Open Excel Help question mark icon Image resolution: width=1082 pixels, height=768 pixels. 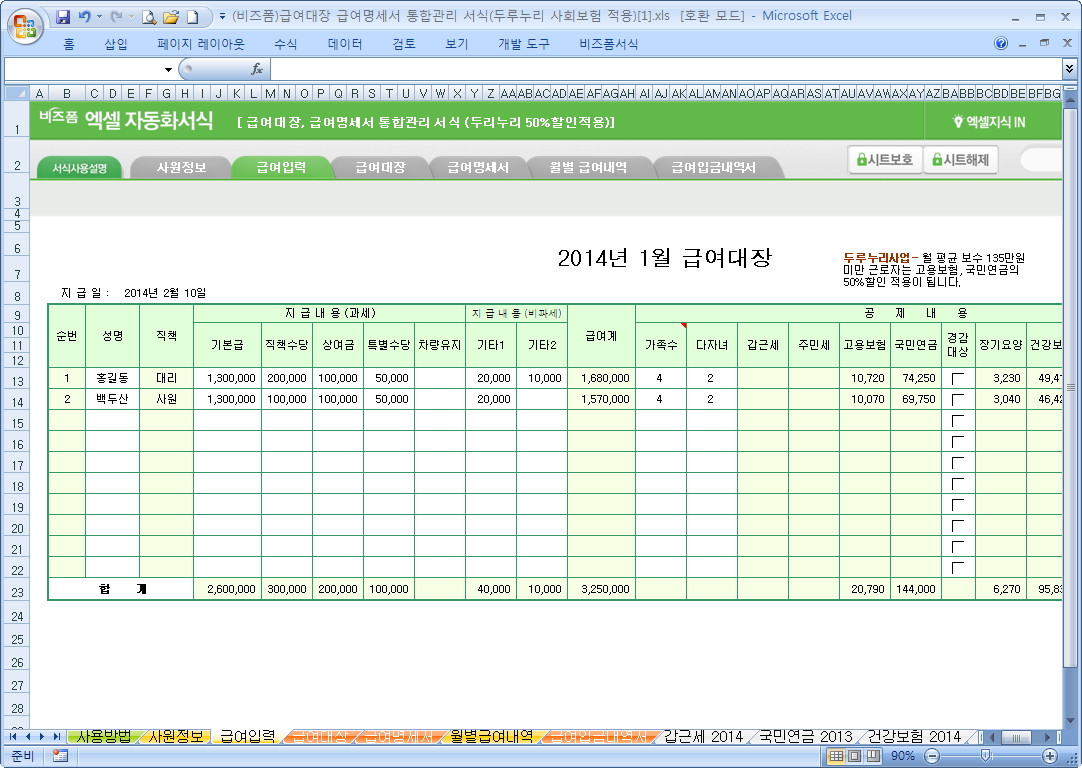[1001, 44]
